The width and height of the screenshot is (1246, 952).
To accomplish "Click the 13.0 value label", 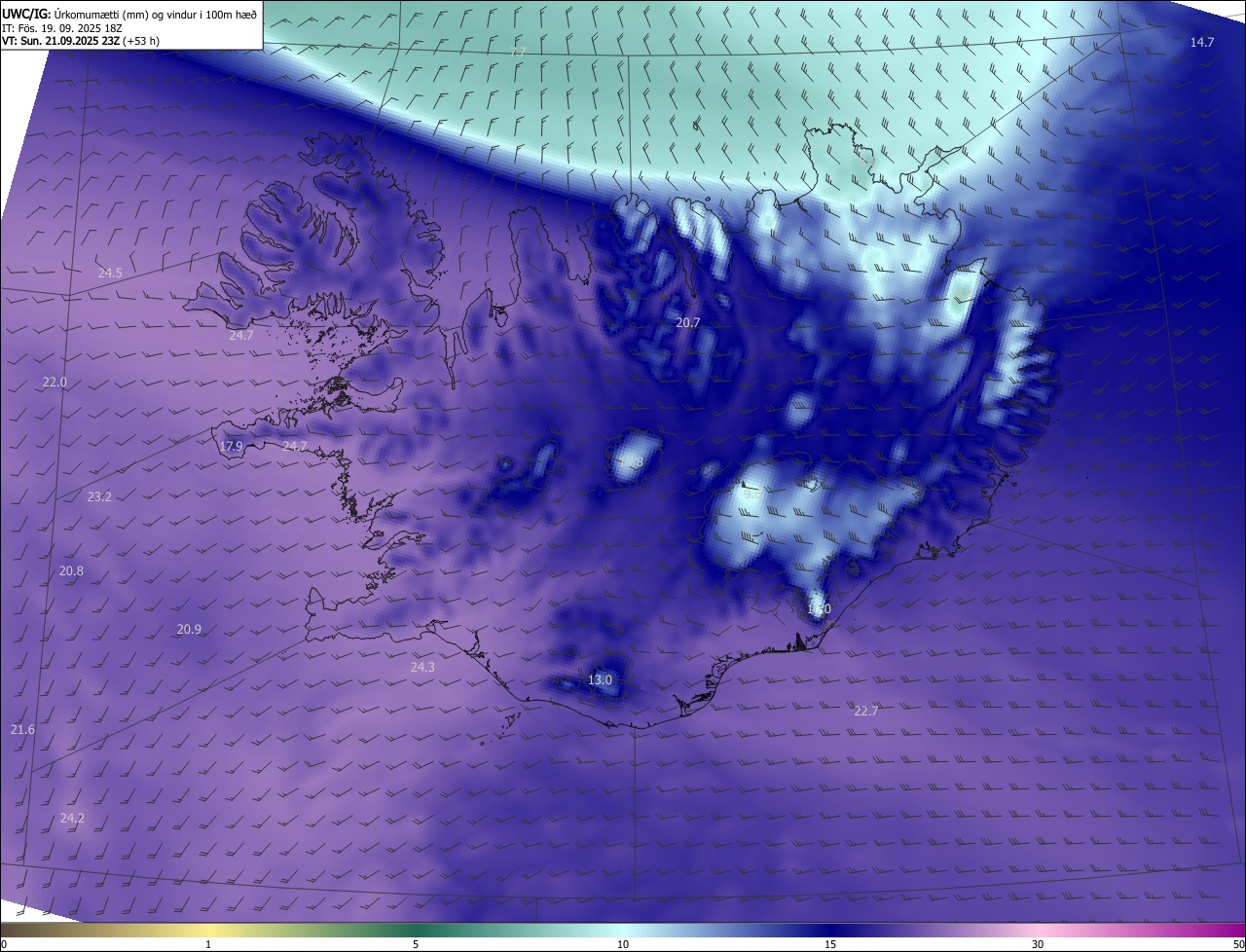I will coord(600,679).
